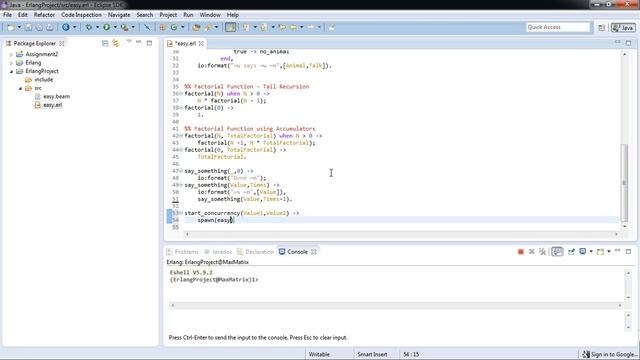Image resolution: width=640 pixels, height=360 pixels.
Task: Click the Save toolbar icon
Action: click(x=28, y=27)
